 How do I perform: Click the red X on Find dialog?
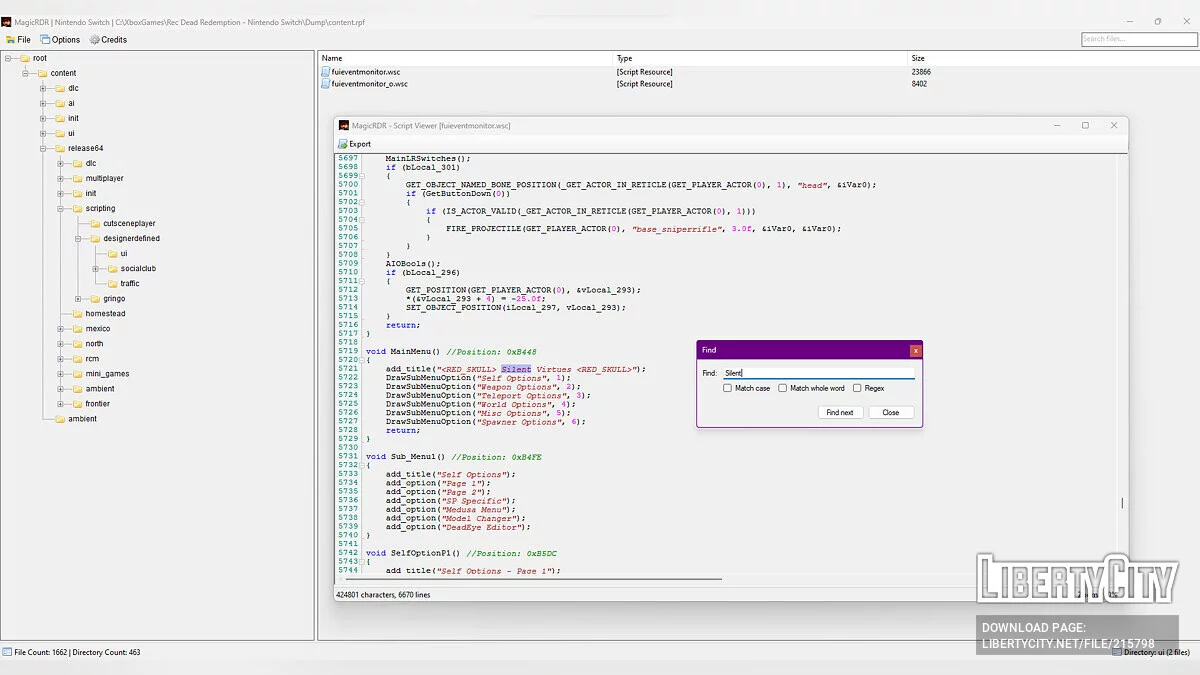(915, 351)
